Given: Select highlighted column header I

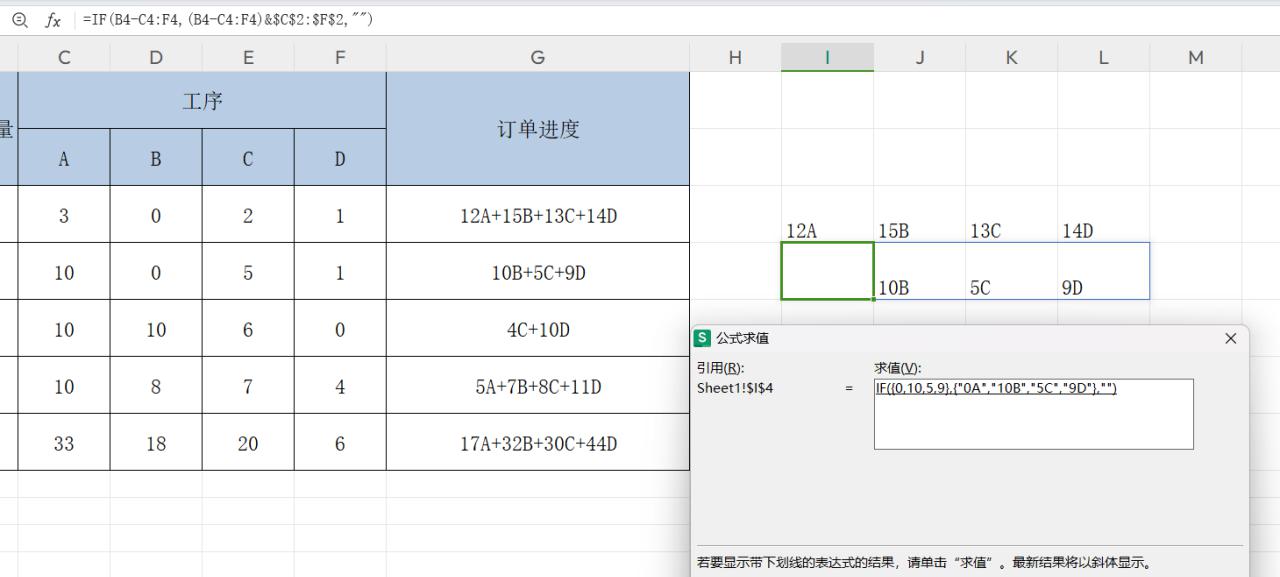Looking at the screenshot, I should 828,57.
